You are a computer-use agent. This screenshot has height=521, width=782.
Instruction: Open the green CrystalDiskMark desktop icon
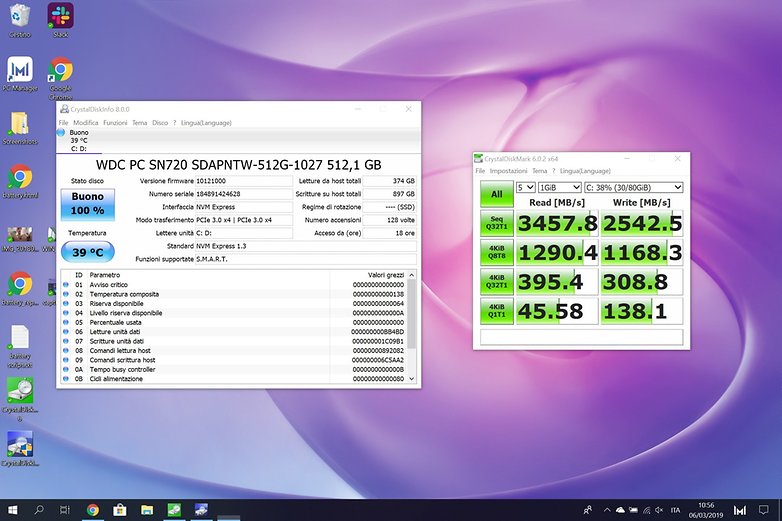click(x=20, y=399)
